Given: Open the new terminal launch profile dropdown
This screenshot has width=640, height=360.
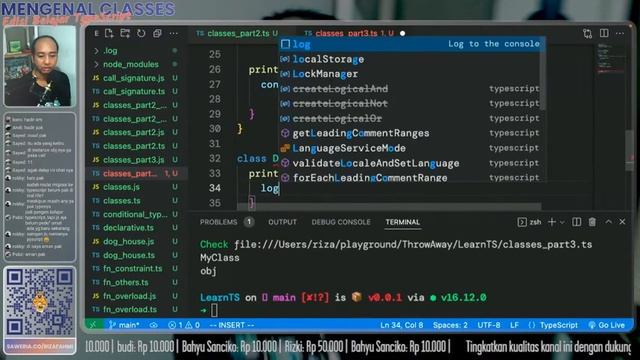Looking at the screenshot, I should coord(562,222).
